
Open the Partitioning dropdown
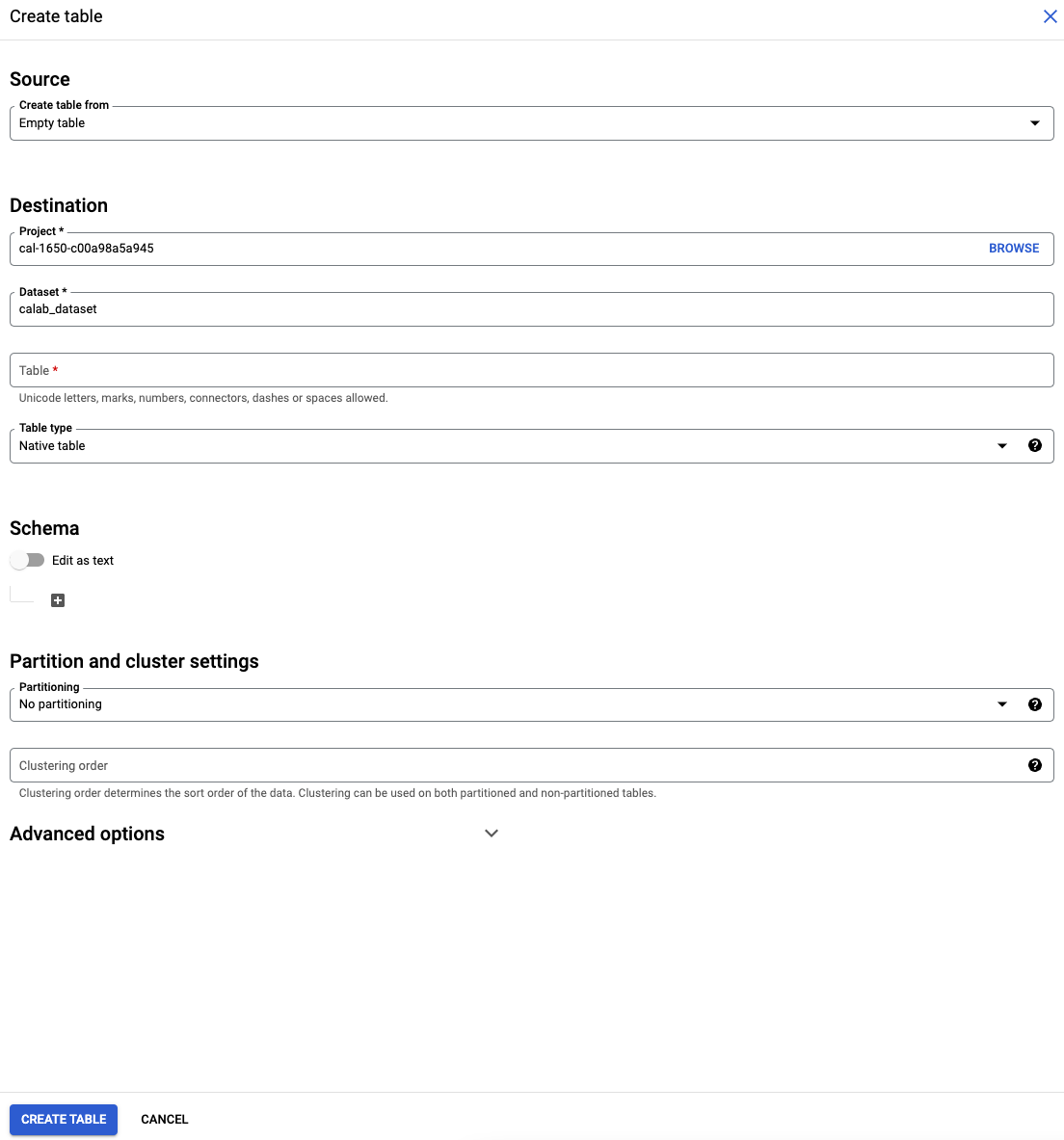coord(1002,704)
